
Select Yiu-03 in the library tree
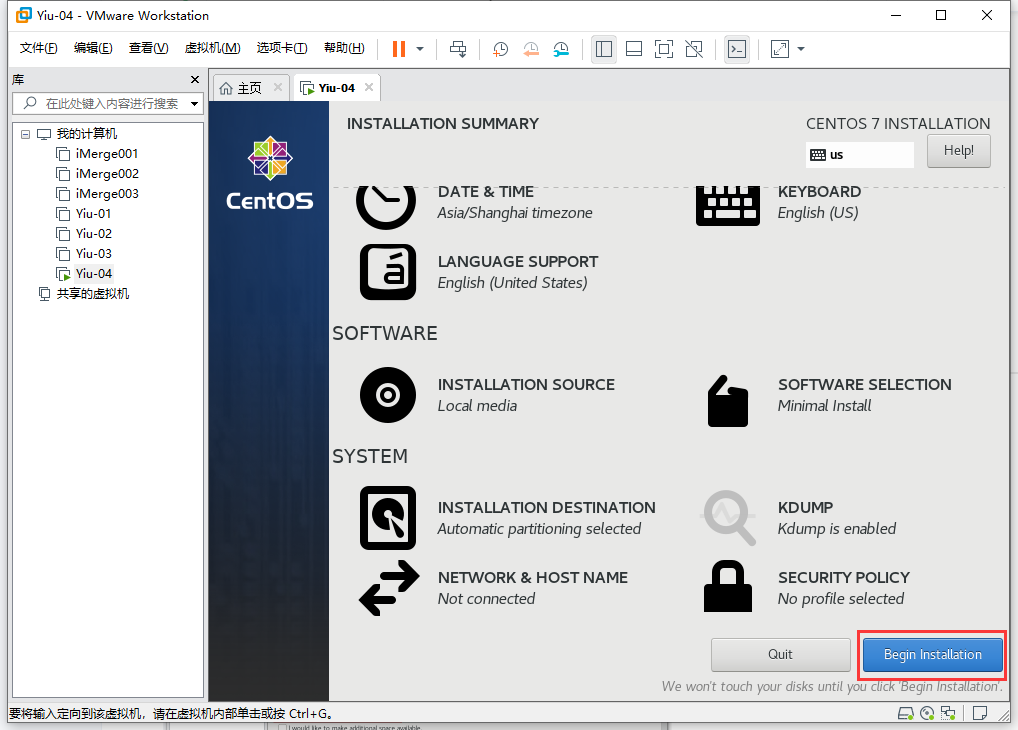pyautogui.click(x=93, y=254)
